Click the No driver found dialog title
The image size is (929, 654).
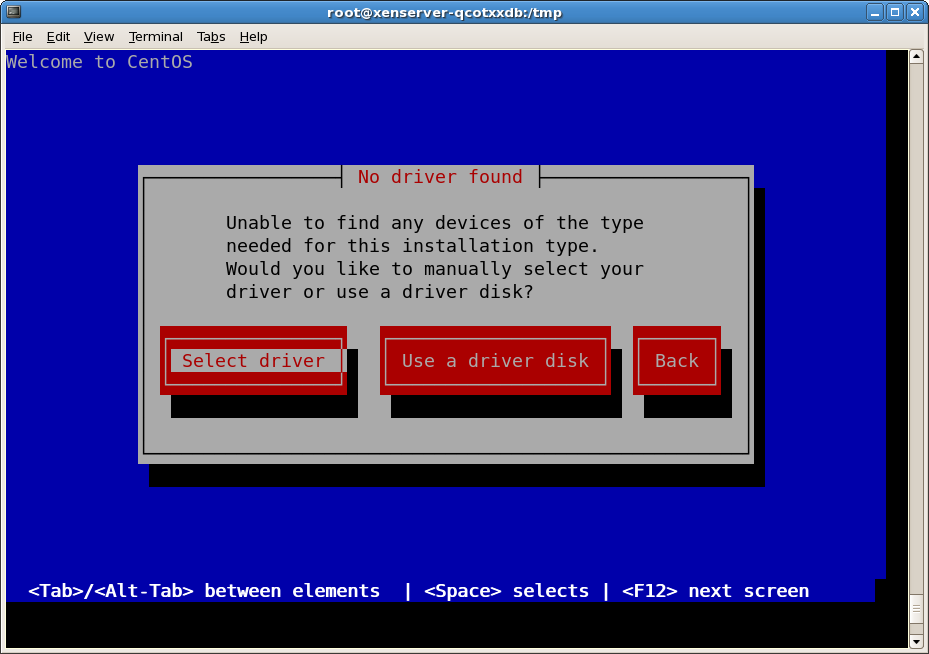[x=440, y=177]
